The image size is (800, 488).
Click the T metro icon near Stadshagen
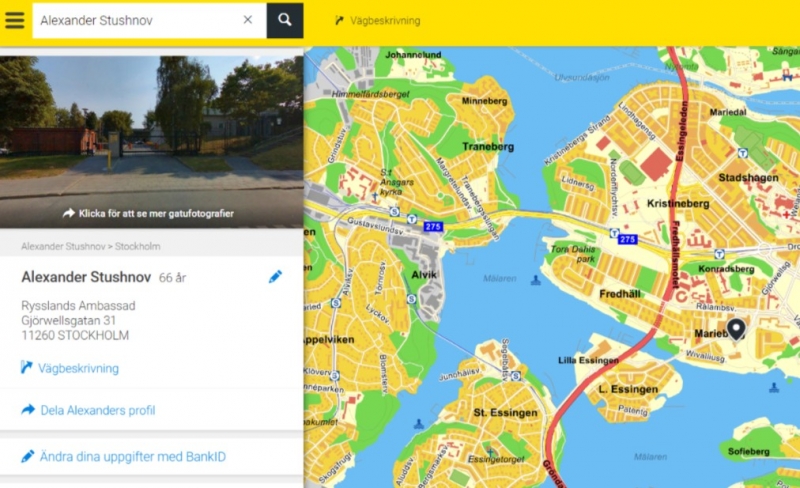click(x=743, y=153)
